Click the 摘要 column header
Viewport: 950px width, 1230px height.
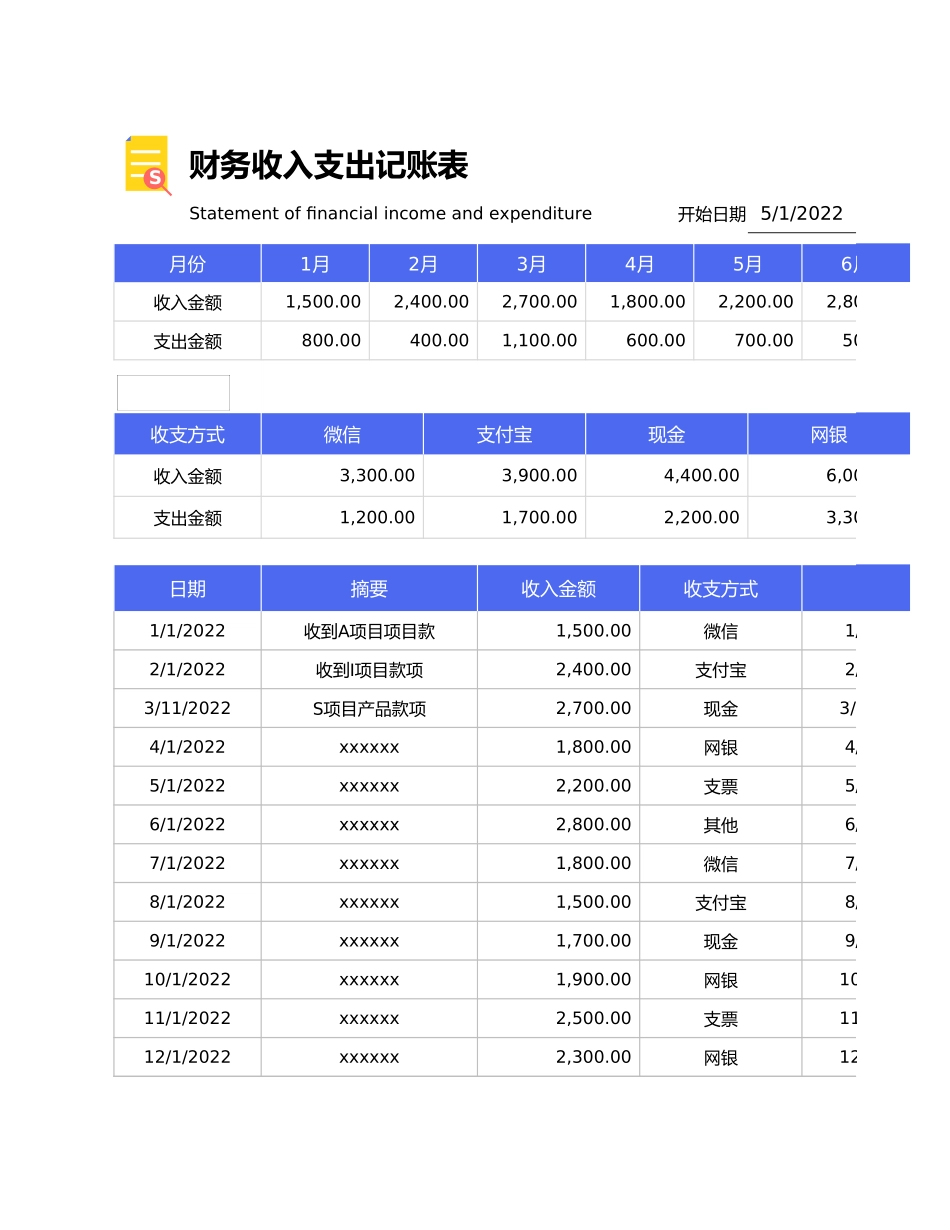[368, 588]
